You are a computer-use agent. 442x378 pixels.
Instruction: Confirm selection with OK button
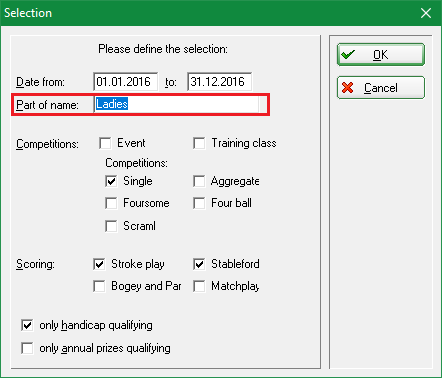pyautogui.click(x=381, y=54)
